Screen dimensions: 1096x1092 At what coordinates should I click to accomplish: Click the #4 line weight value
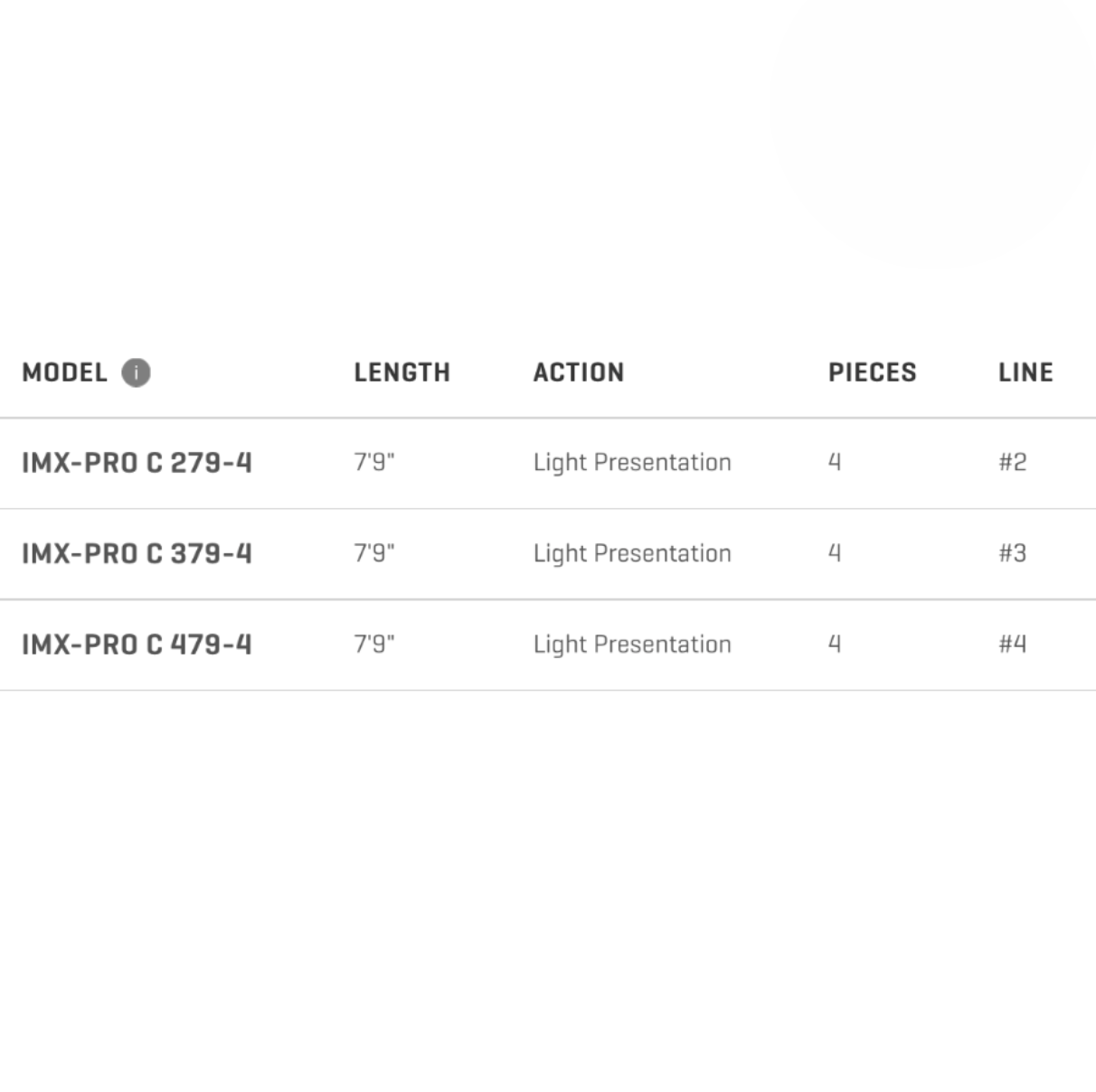[1012, 644]
